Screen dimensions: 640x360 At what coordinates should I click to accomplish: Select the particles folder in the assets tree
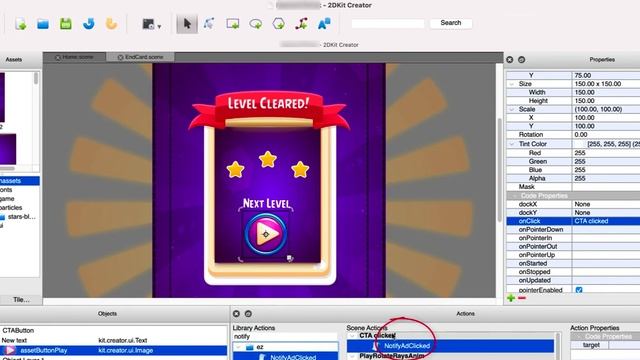pyautogui.click(x=11, y=208)
